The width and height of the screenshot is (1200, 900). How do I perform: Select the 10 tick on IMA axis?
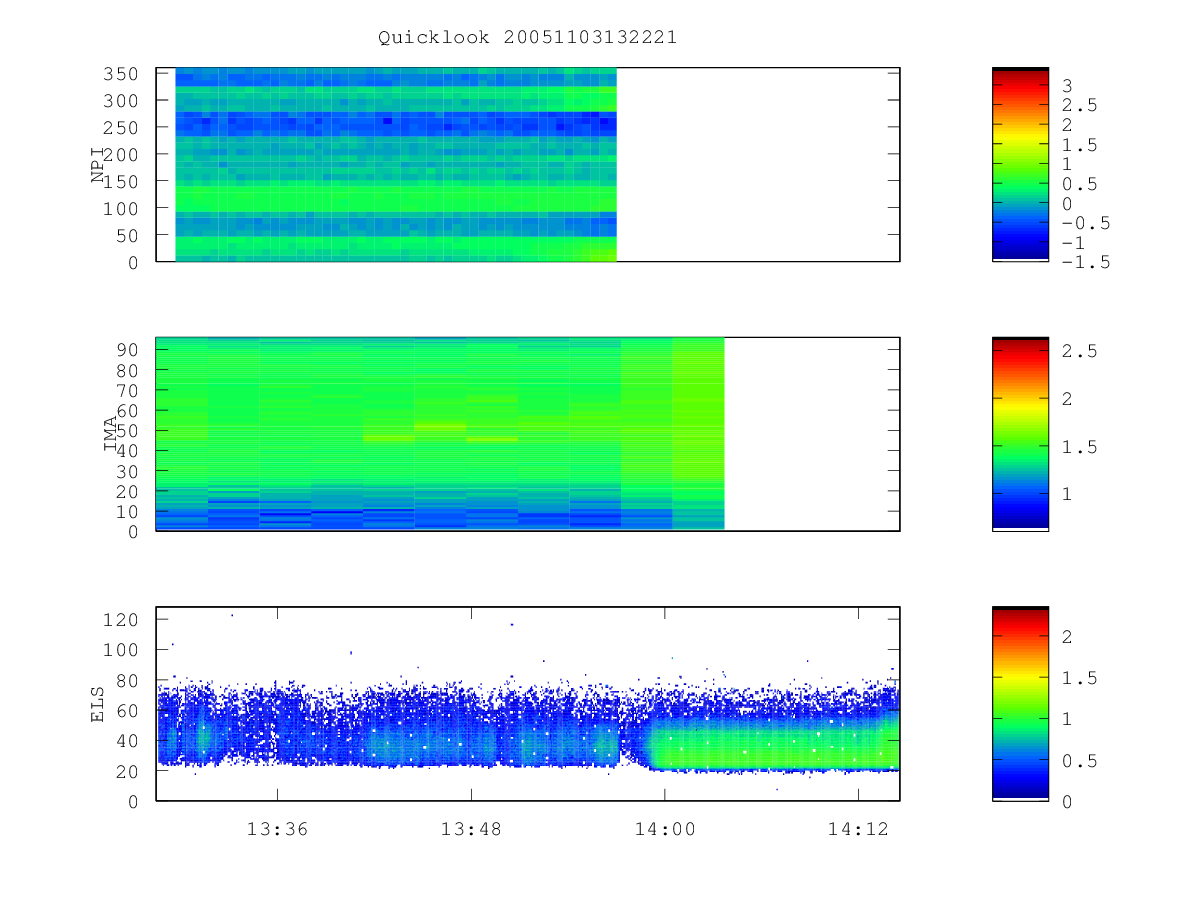coord(129,512)
